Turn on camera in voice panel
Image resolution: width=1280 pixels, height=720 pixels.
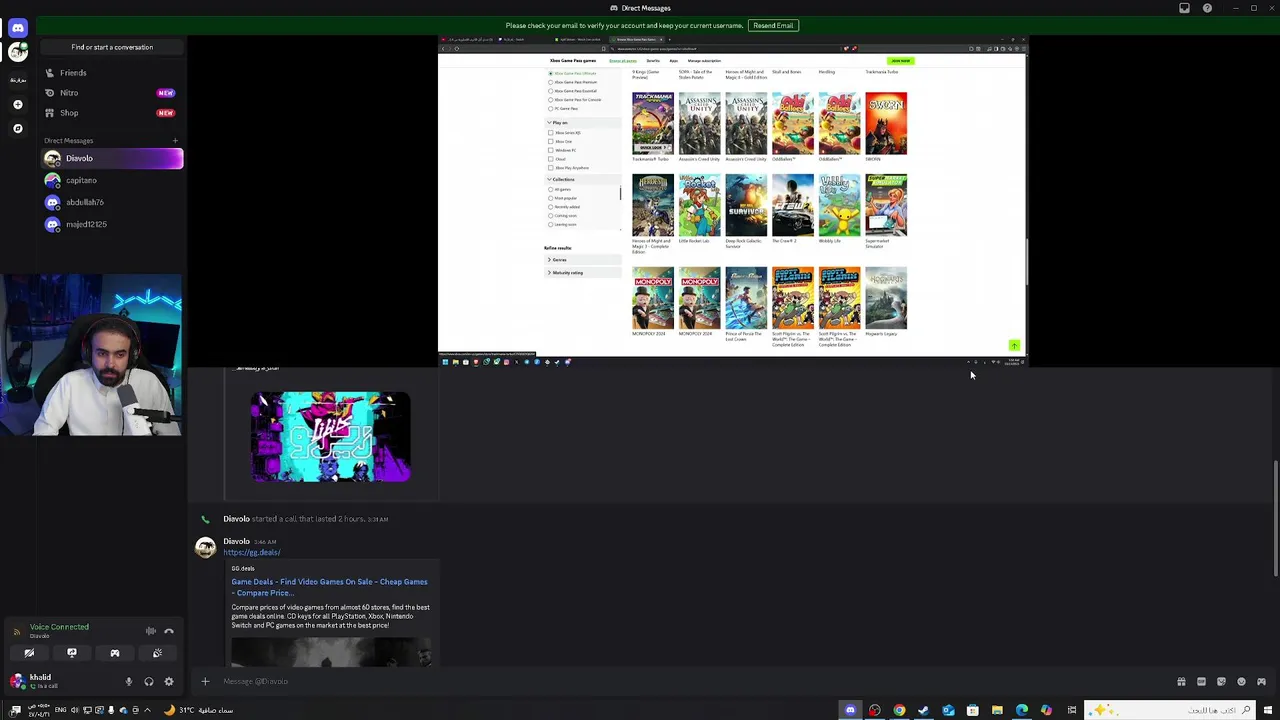click(29, 653)
